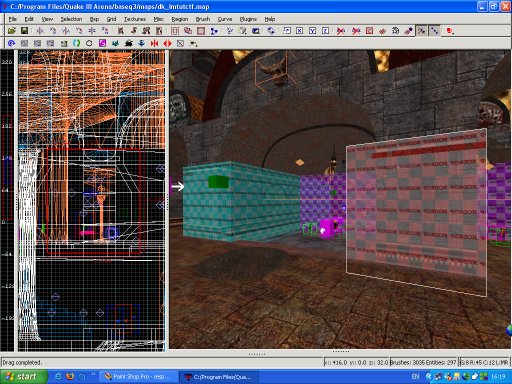Click the Select Complete Tall icon
This screenshot has height=384, width=512.
(x=121, y=31)
